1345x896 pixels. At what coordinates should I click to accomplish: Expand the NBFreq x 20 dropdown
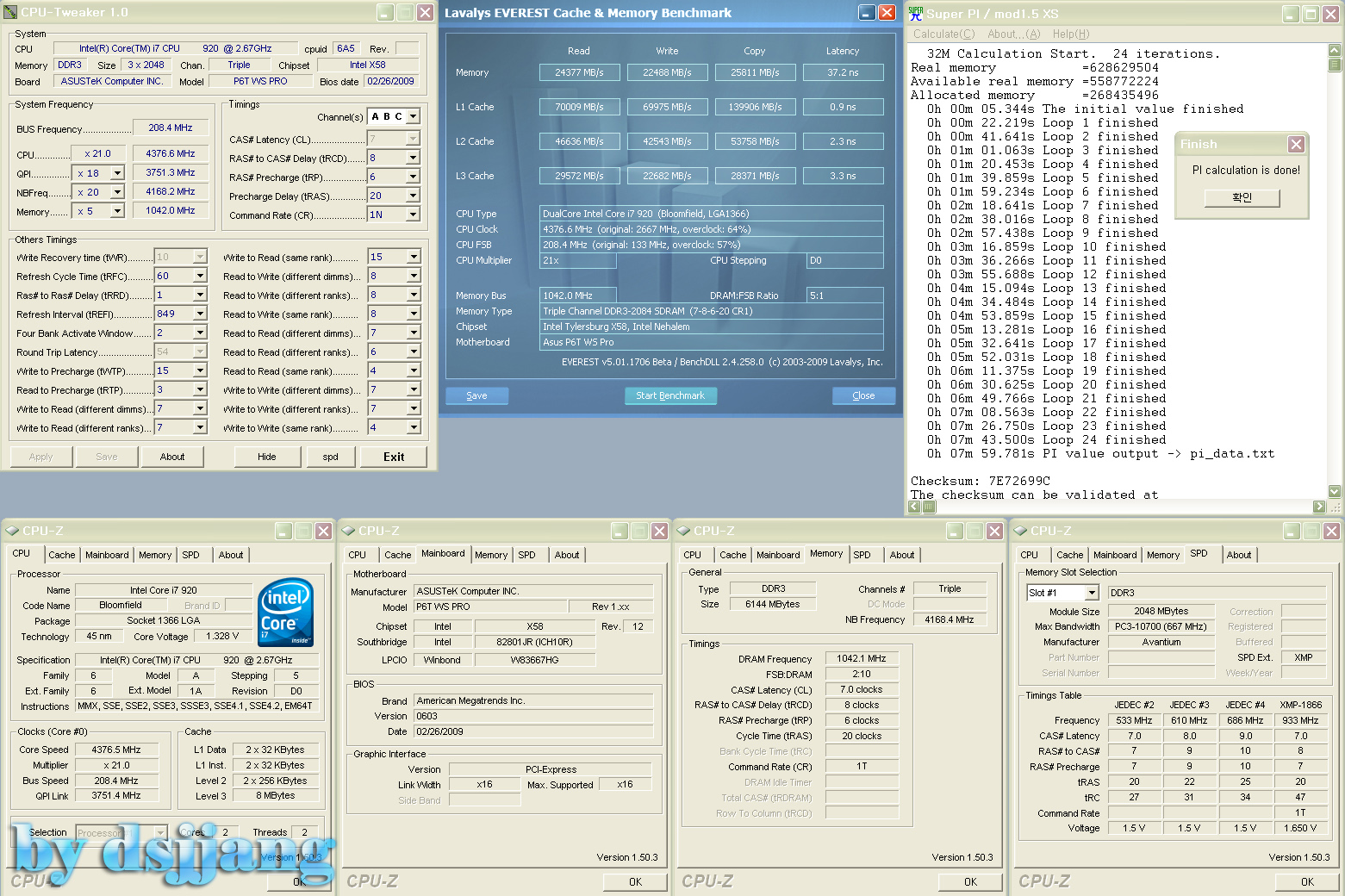[118, 192]
